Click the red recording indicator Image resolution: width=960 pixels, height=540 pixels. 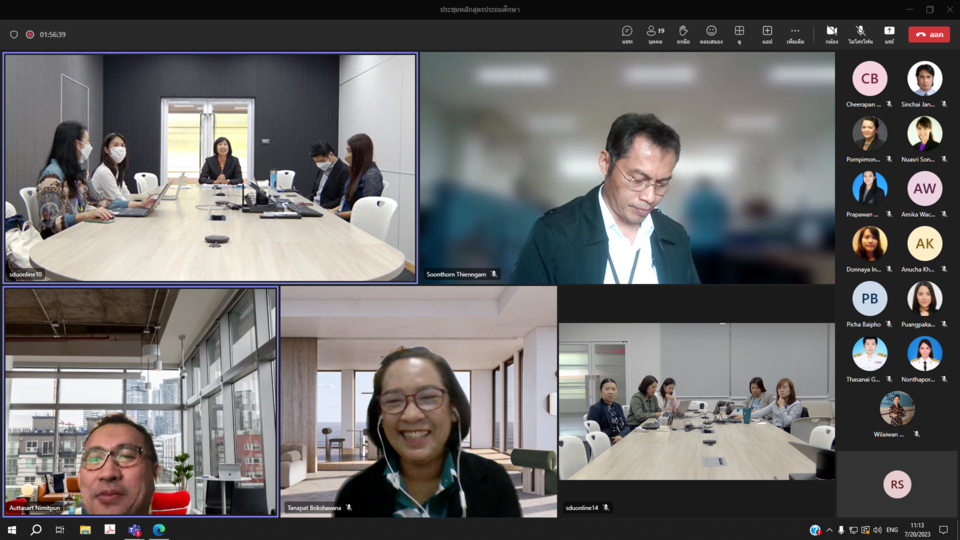[x=30, y=34]
